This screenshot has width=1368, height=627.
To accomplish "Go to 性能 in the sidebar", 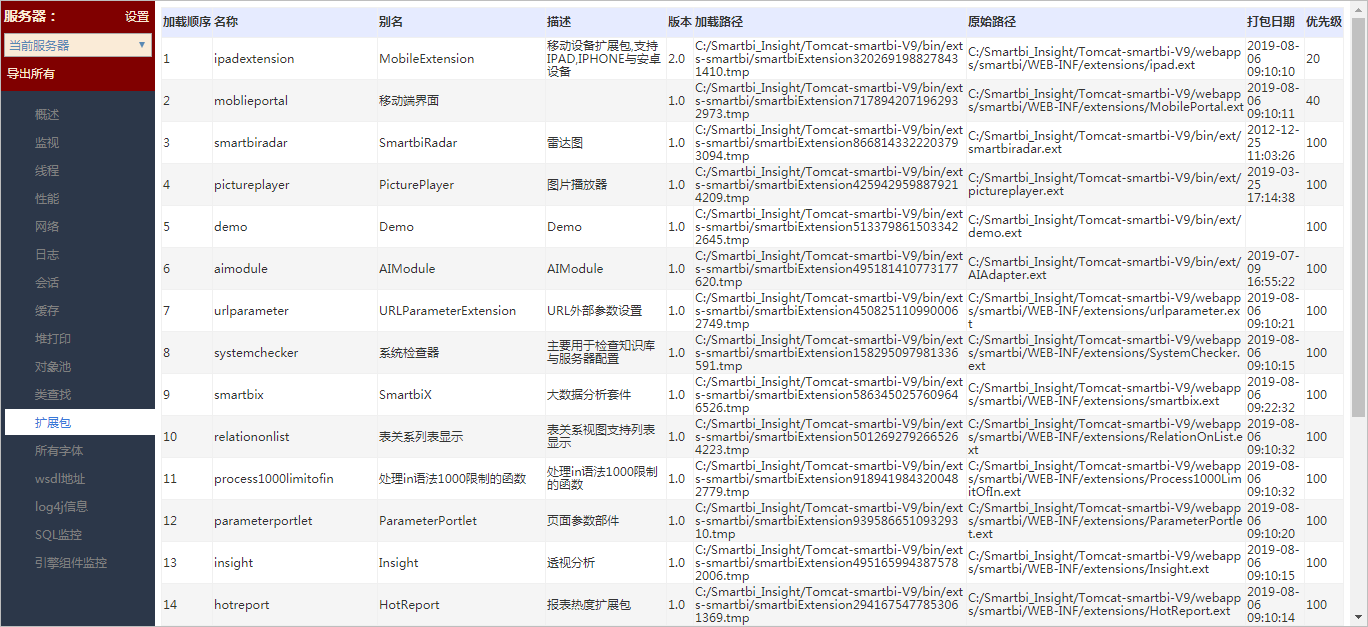I will point(47,199).
